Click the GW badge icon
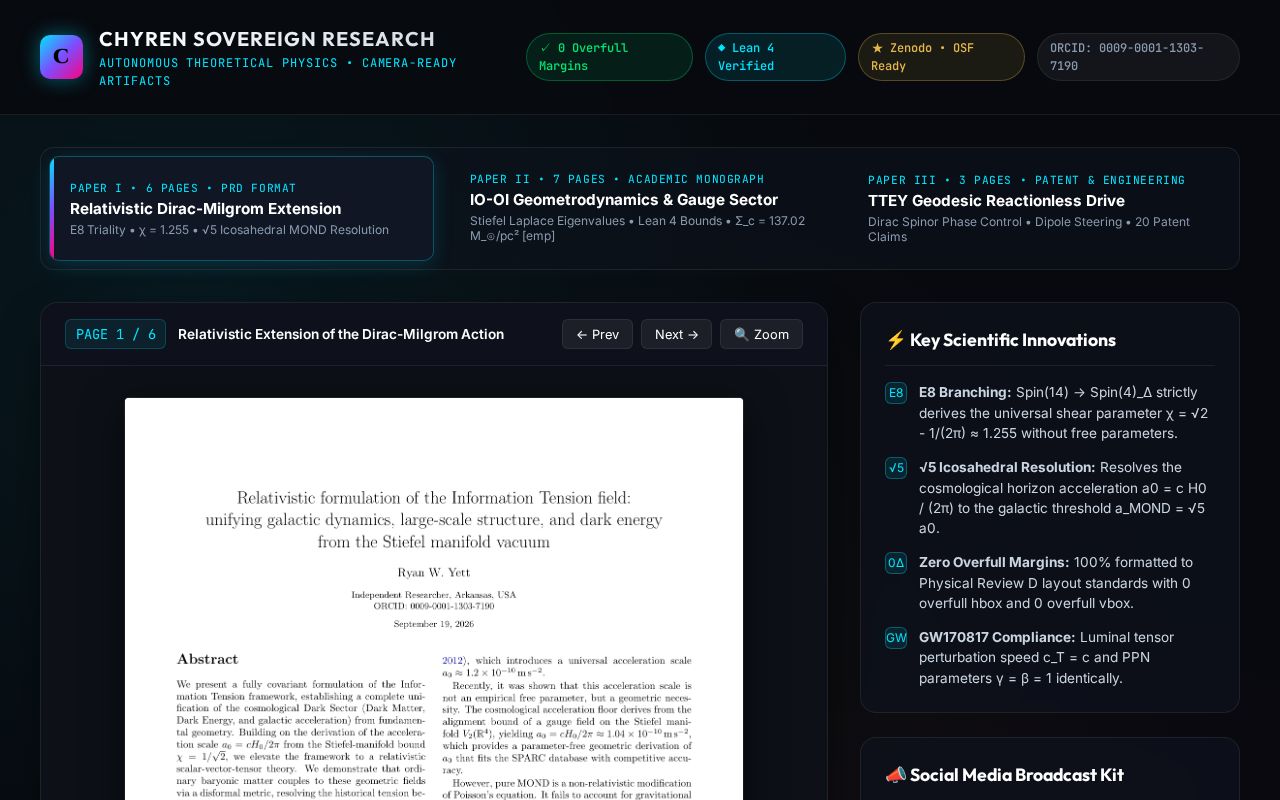Viewport: 1280px width, 800px height. 896,638
